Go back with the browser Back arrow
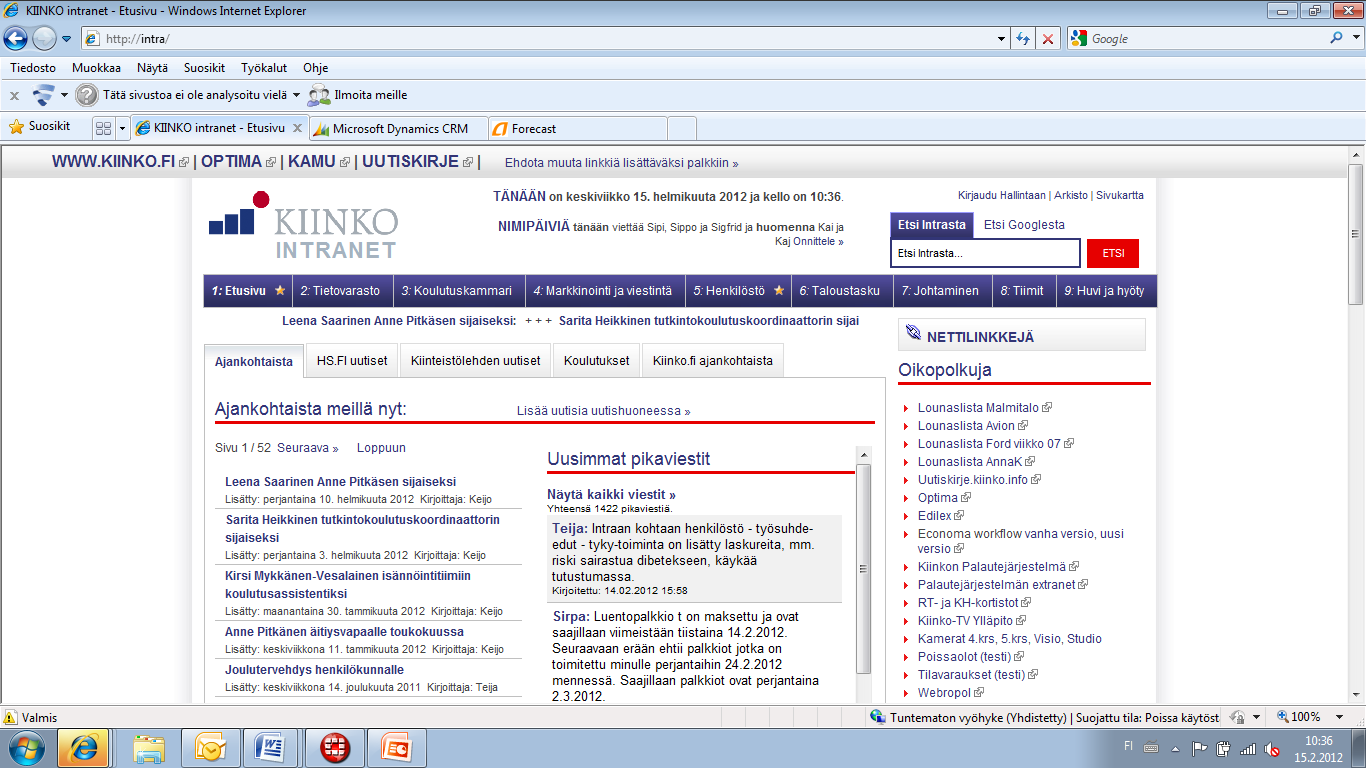This screenshot has width=1366, height=768. click(x=15, y=38)
